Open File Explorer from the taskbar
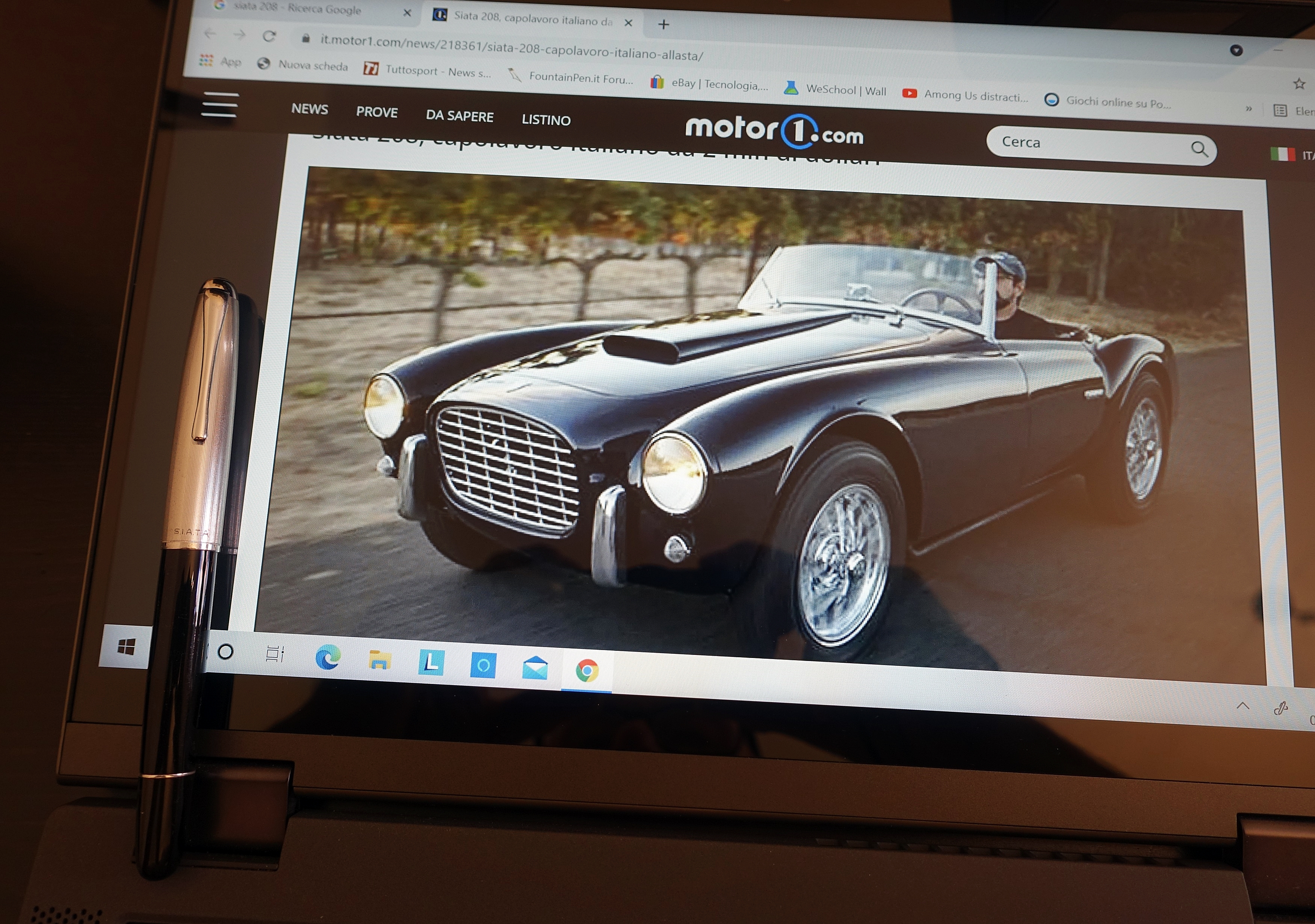 [379, 661]
